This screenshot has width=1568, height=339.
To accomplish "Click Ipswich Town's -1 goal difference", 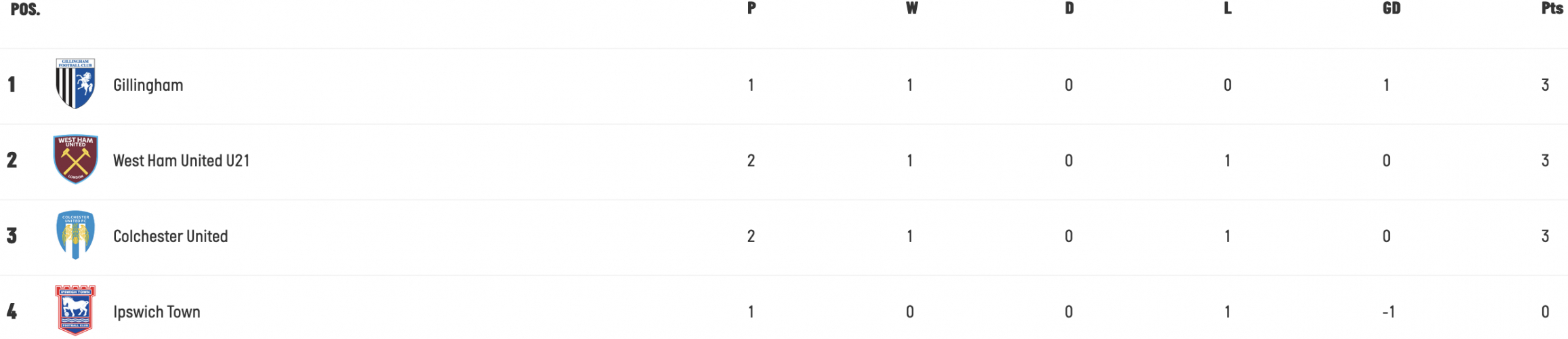I will click(x=1388, y=312).
